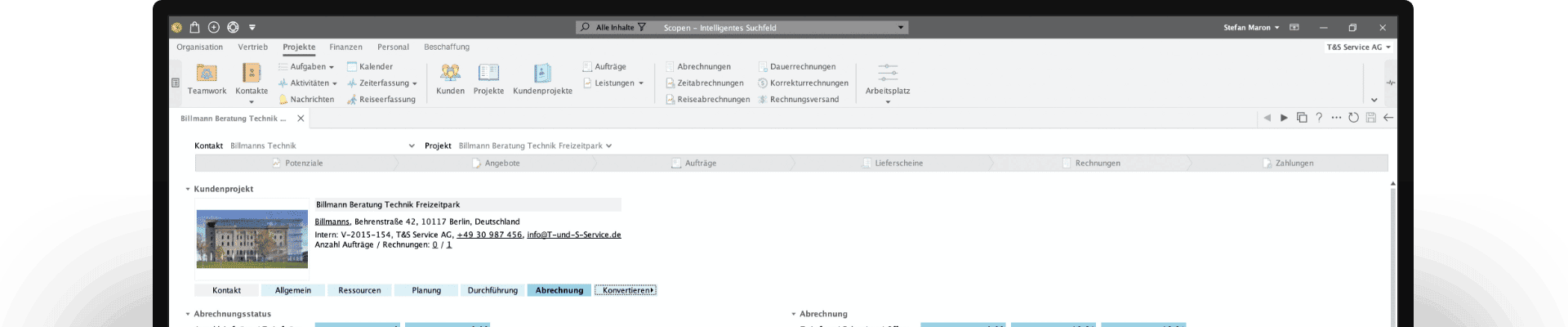Image resolution: width=1568 pixels, height=327 pixels.
Task: Close the Billmann Beratung Technik tab
Action: 301,119
